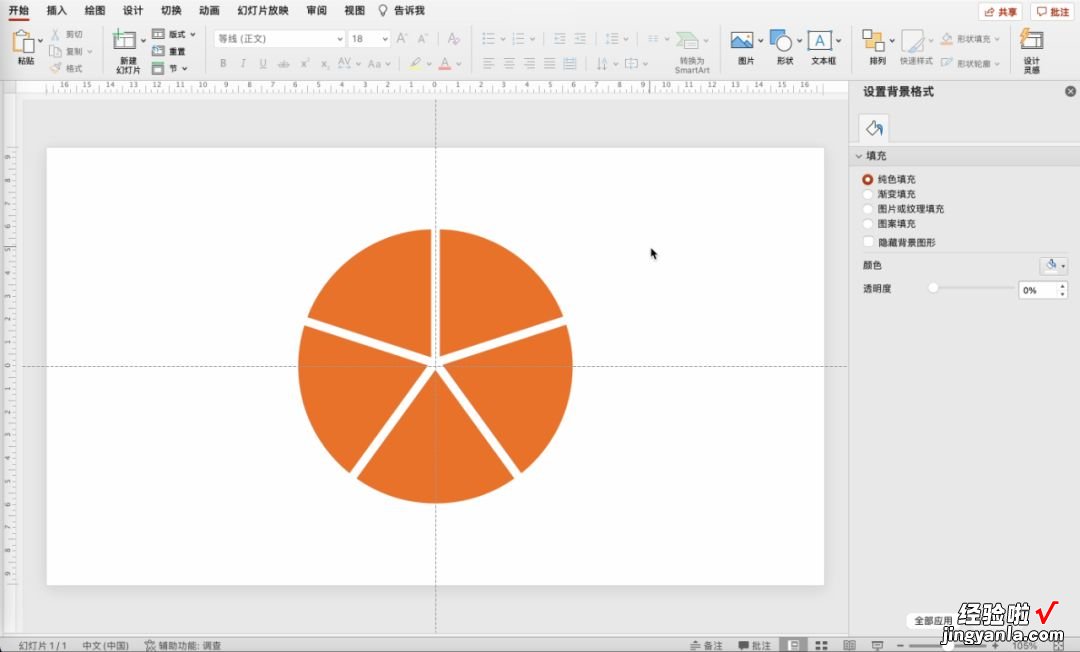Select Gradient fill (渐变填充) radio
Viewport: 1080px width, 652px height.
pos(867,194)
